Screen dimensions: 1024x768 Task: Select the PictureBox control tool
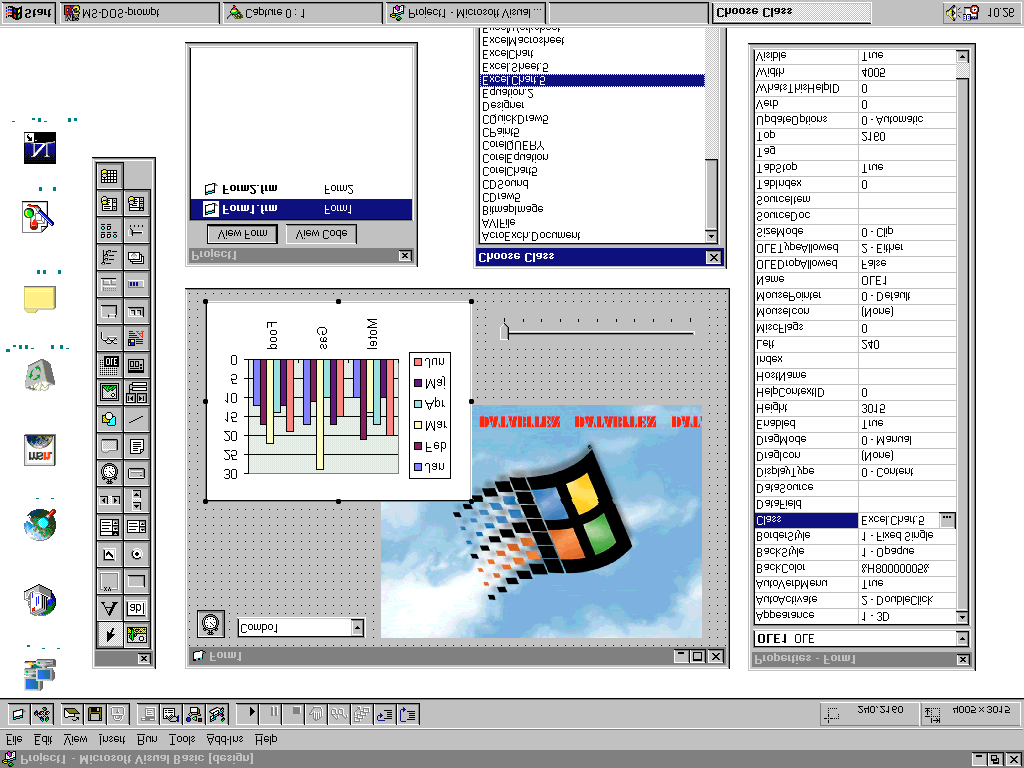(136, 634)
